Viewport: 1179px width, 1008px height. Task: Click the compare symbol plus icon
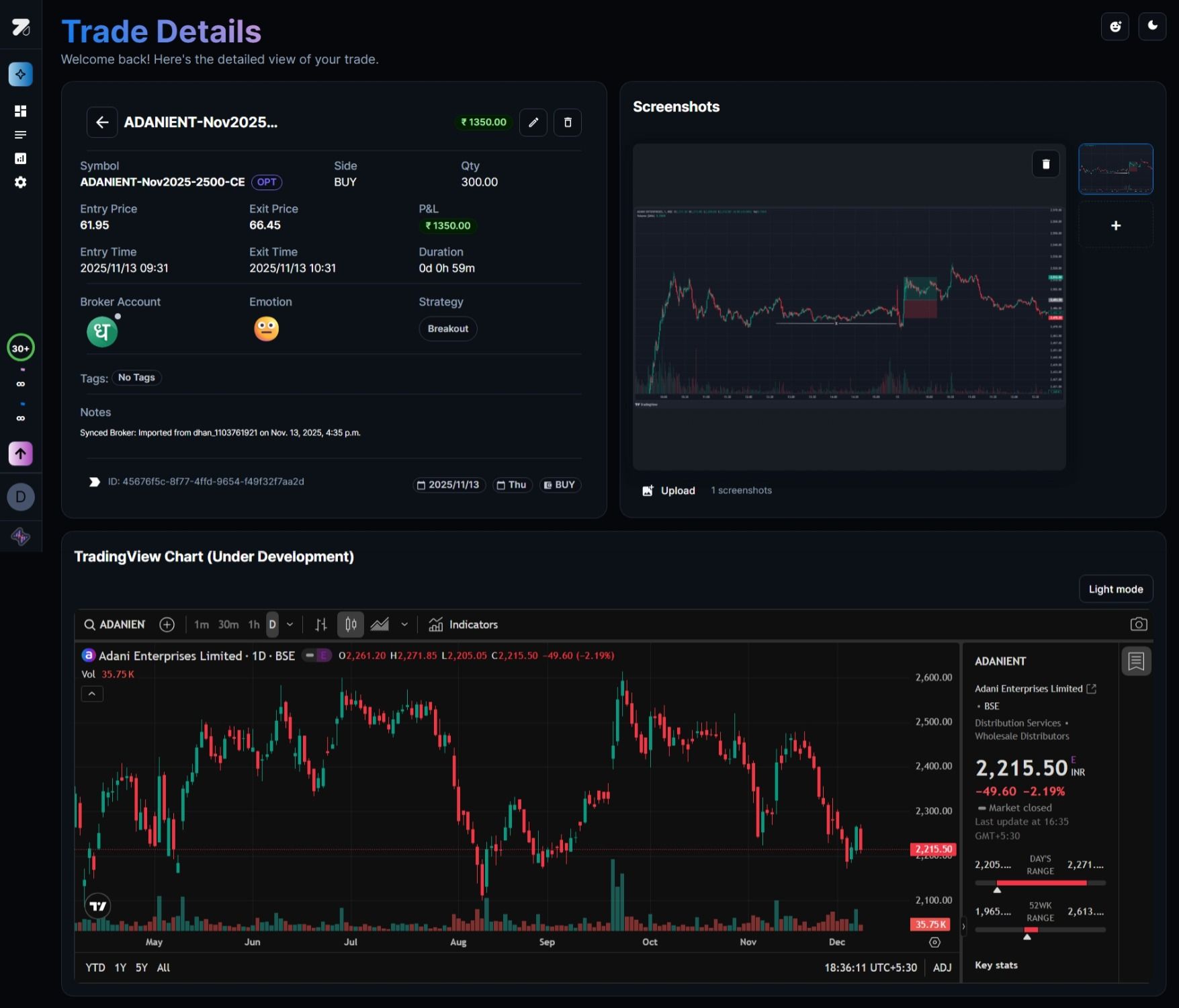click(x=167, y=624)
